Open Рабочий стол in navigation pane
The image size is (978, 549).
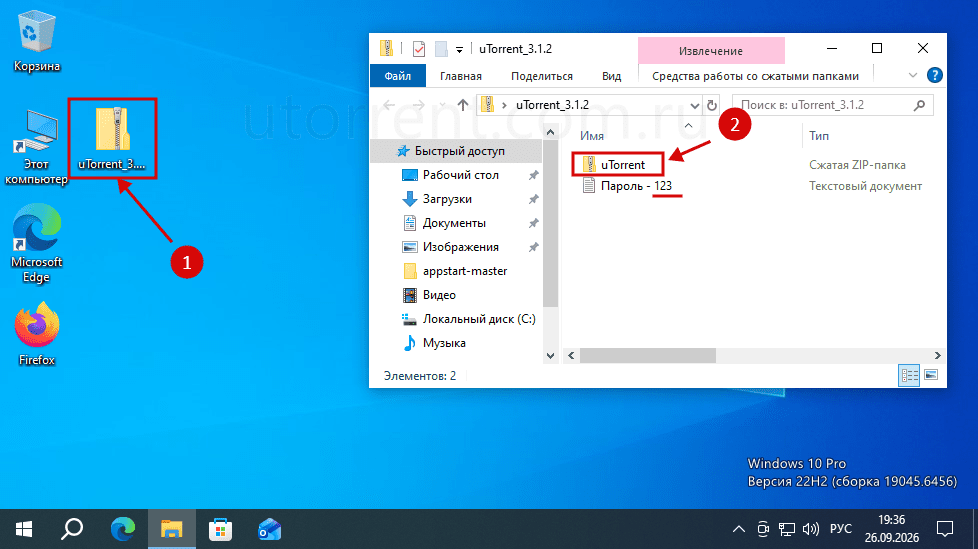[460, 175]
